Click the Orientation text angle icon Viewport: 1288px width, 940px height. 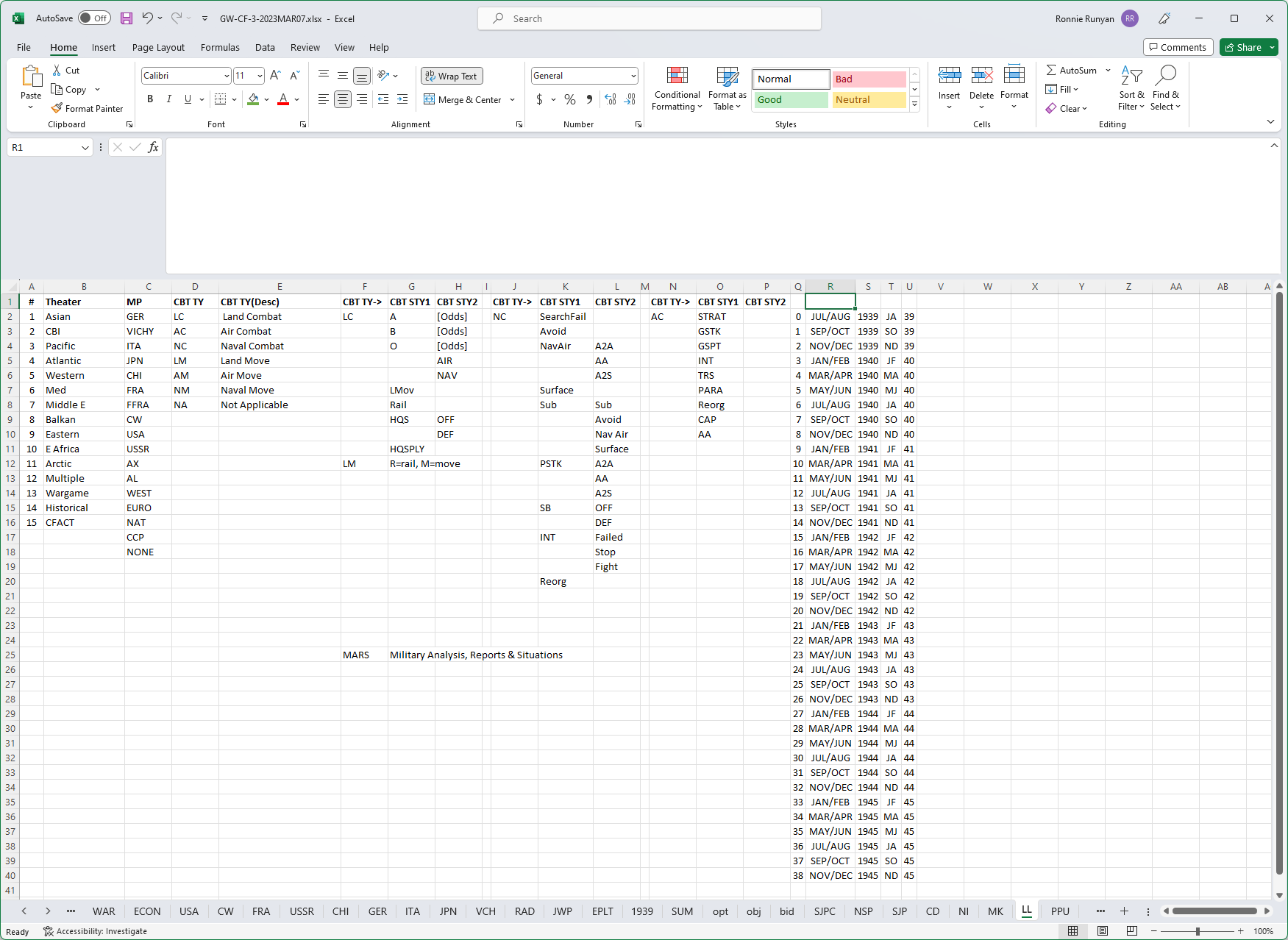point(383,76)
